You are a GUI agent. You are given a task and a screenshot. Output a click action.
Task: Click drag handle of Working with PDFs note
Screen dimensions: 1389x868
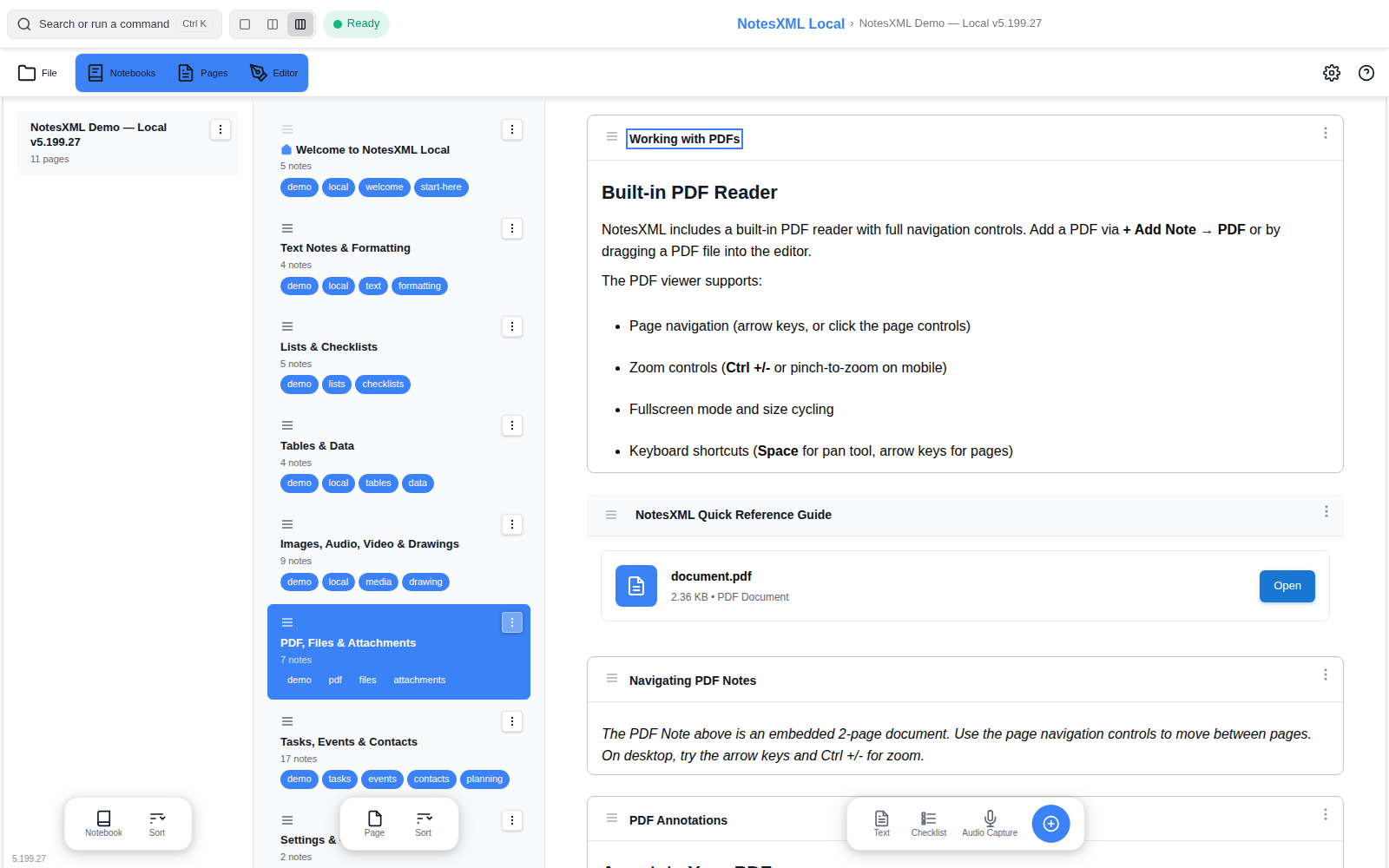612,136
